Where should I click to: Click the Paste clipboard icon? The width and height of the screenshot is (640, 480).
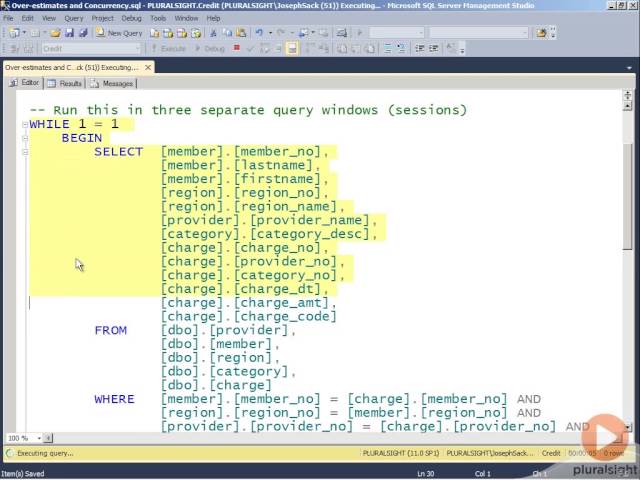click(x=241, y=33)
